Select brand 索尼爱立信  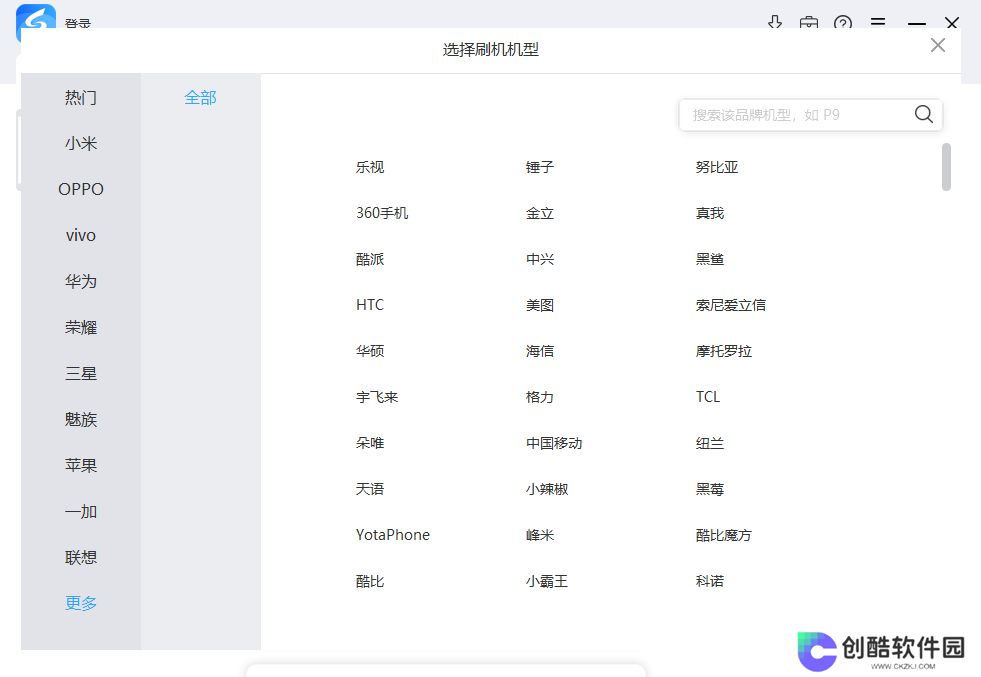click(x=731, y=305)
